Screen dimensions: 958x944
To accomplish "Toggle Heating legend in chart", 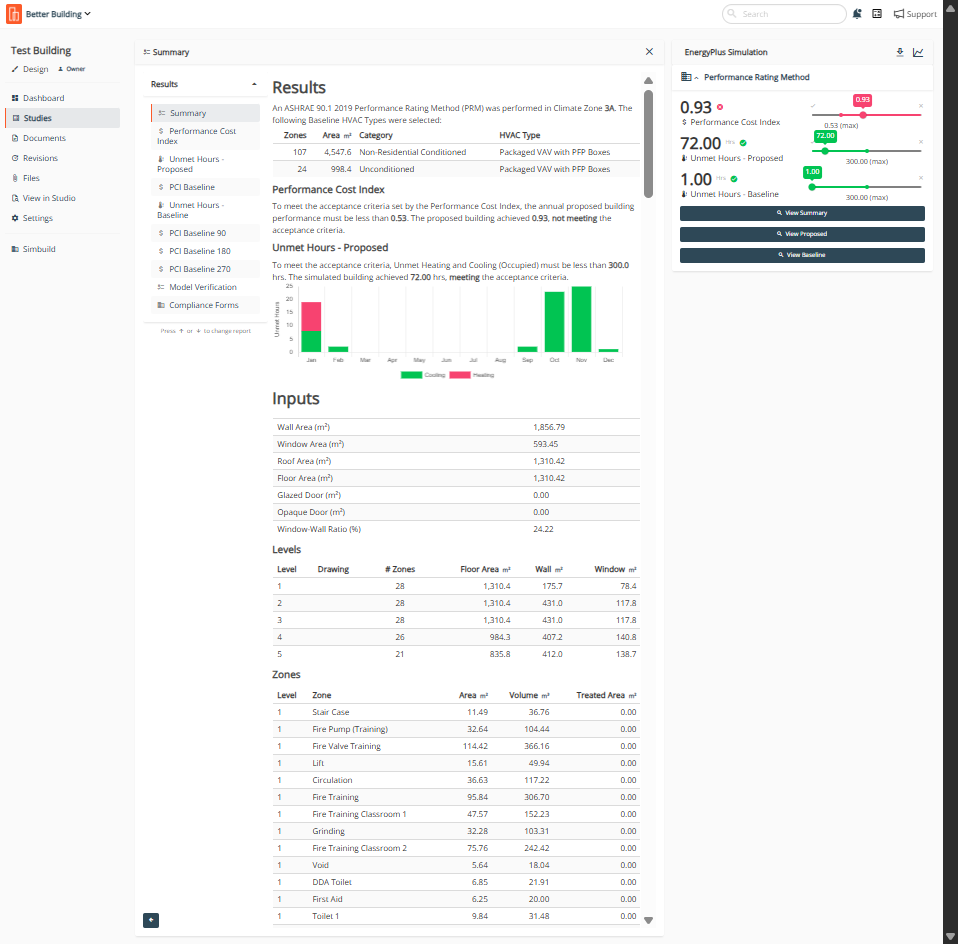I will (x=472, y=375).
